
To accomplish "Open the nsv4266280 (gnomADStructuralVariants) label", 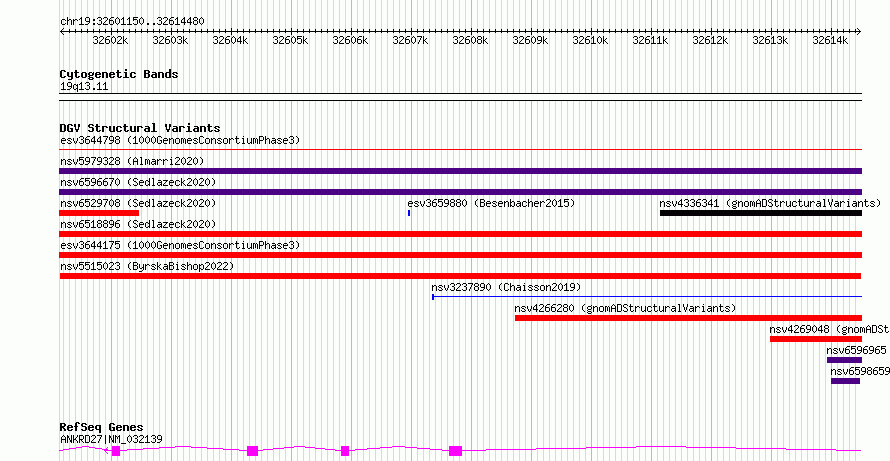I will (x=625, y=308).
